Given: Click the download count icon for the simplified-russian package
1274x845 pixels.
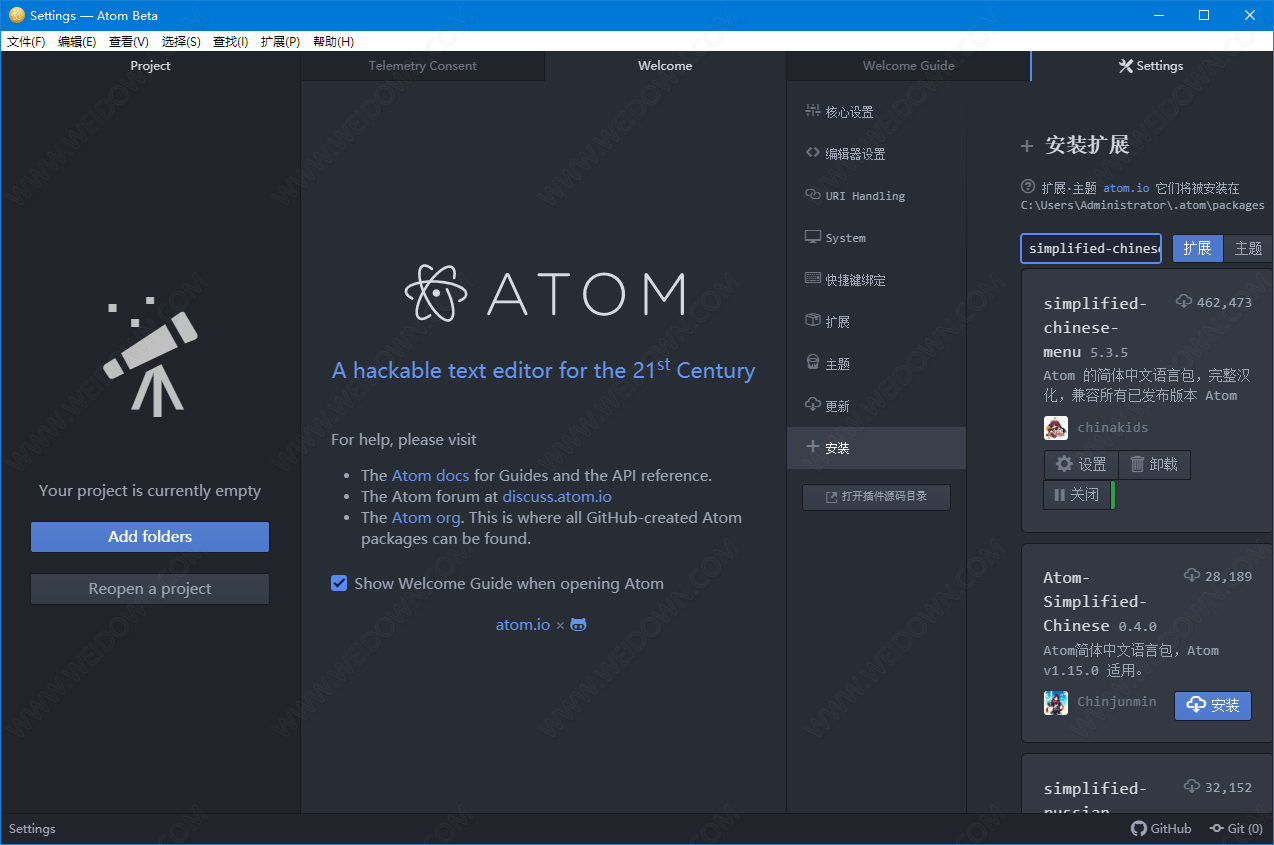Looking at the screenshot, I should point(1192,787).
